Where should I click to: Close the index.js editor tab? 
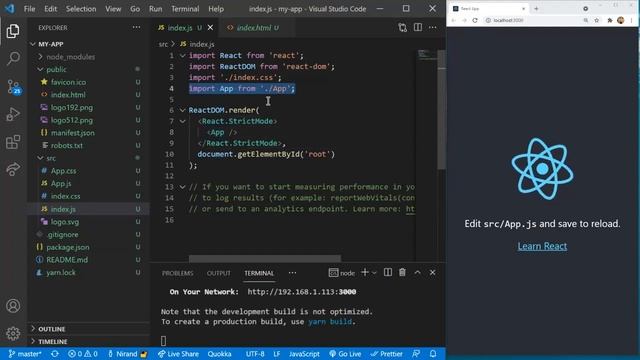click(x=210, y=27)
